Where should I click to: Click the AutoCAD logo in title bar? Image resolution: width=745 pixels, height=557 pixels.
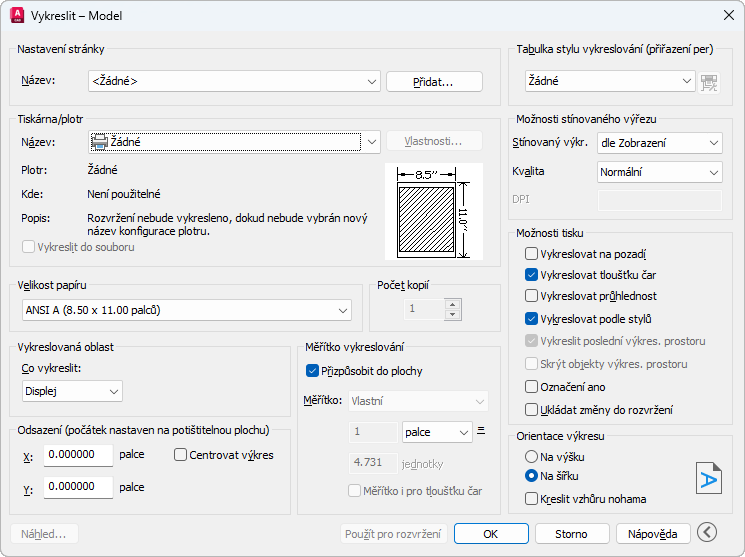[x=17, y=15]
